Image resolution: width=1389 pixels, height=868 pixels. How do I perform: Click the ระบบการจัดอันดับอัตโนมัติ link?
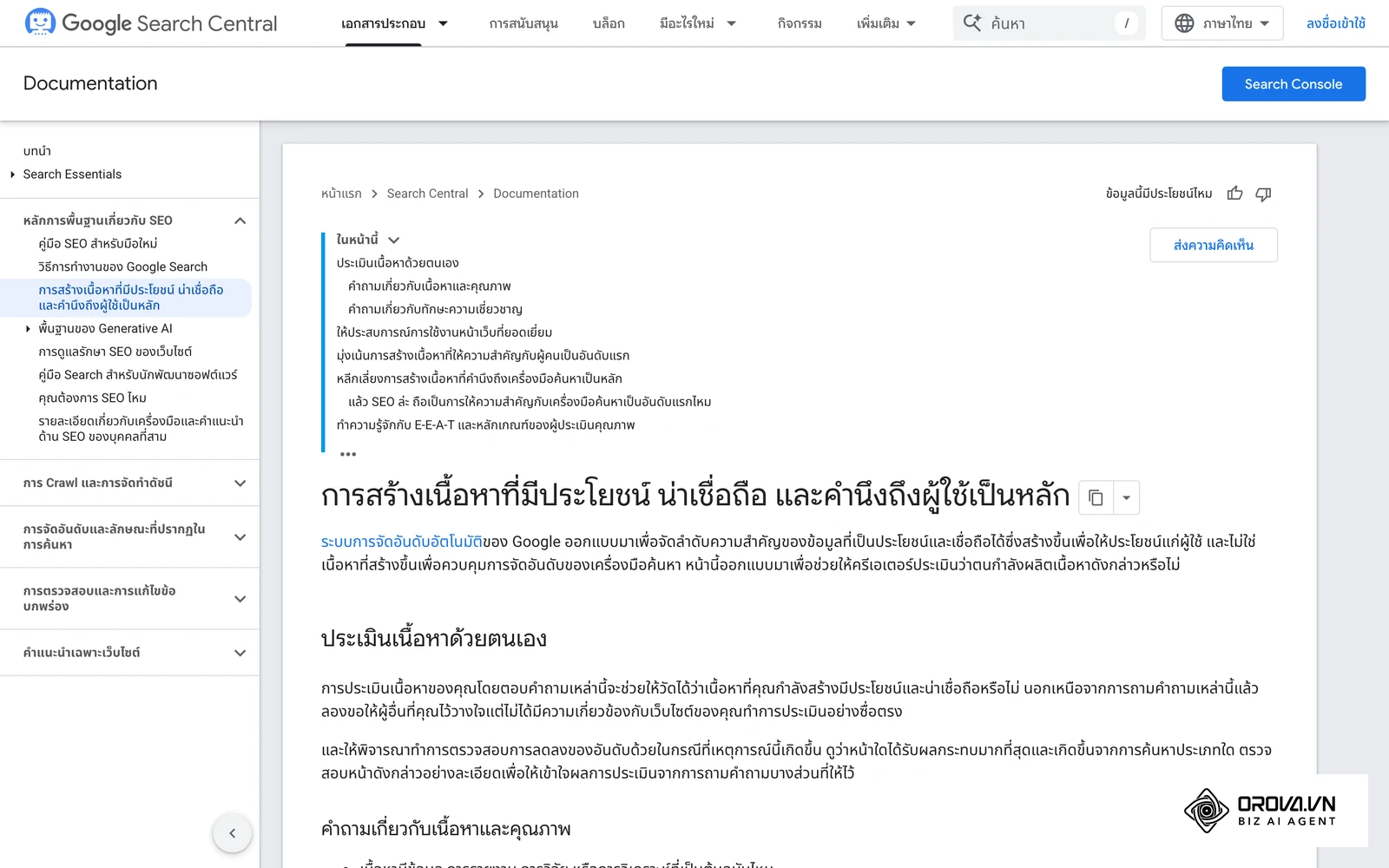pyautogui.click(x=401, y=542)
